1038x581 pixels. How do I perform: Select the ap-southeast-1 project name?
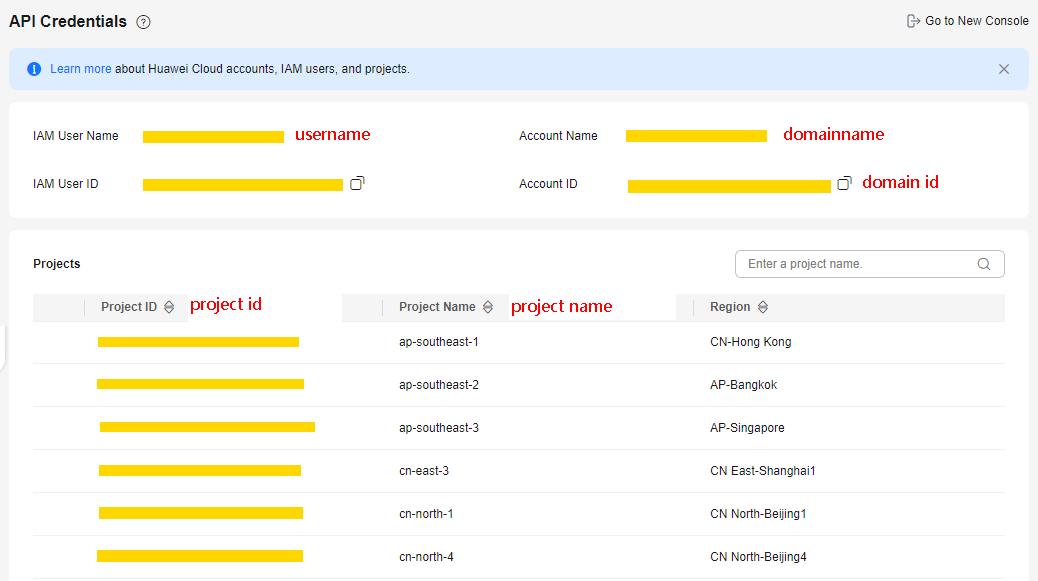[x=439, y=342]
